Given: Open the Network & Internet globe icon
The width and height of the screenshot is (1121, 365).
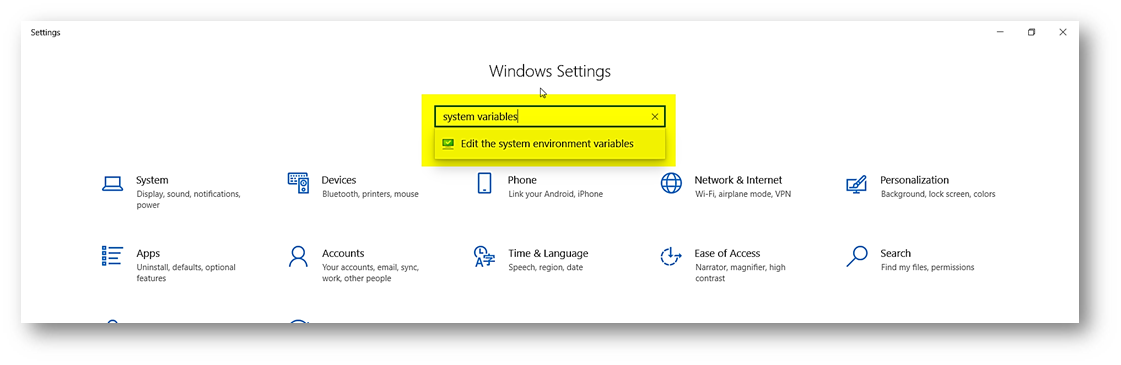Looking at the screenshot, I should 671,183.
